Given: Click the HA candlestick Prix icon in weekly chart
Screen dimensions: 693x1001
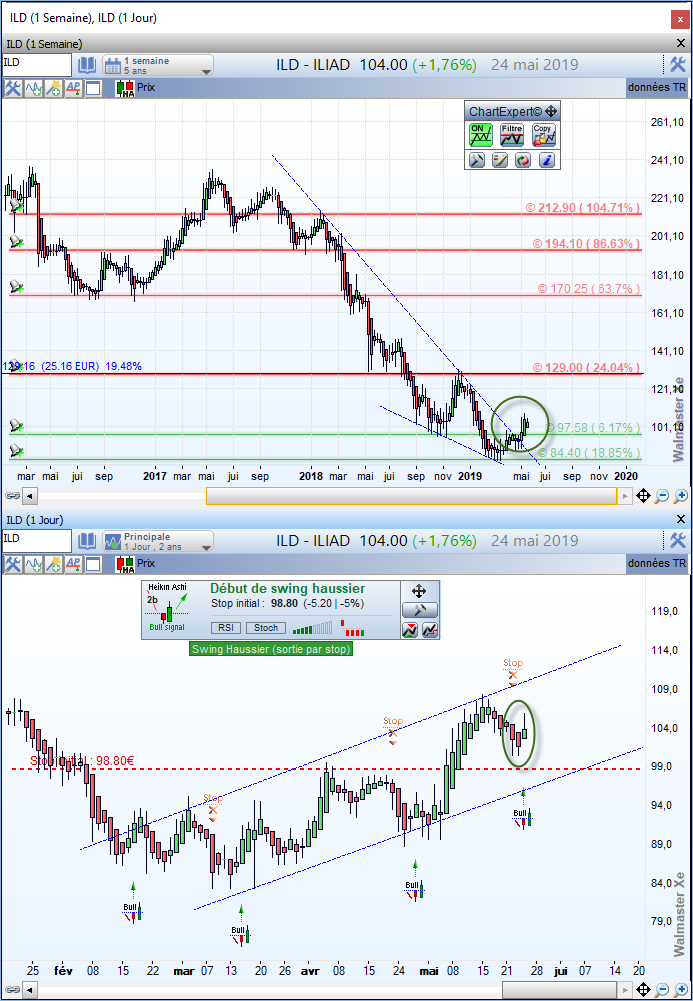Looking at the screenshot, I should point(125,88).
